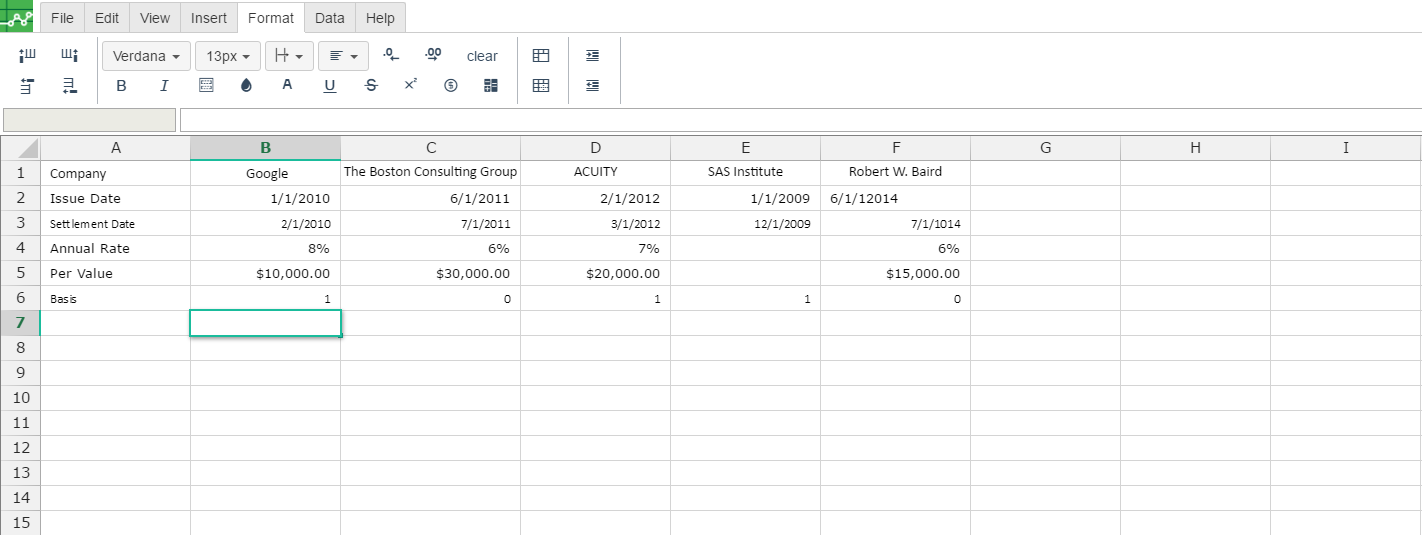Click the insert column left icon
1422x535 pixels.
click(28, 55)
